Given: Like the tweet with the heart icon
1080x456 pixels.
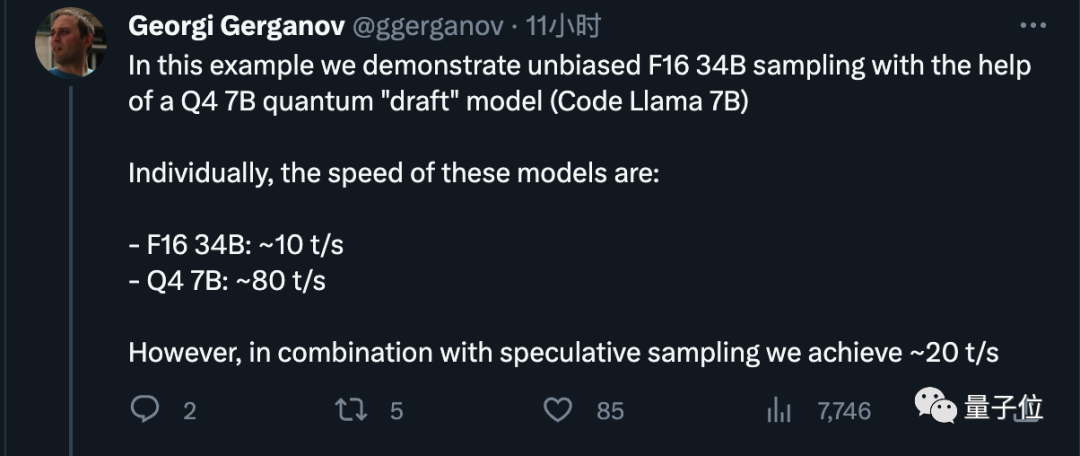Looking at the screenshot, I should click(x=557, y=410).
